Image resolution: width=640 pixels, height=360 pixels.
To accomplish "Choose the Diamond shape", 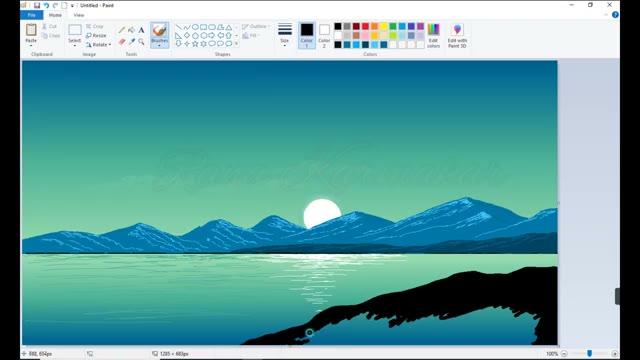I will click(x=187, y=36).
